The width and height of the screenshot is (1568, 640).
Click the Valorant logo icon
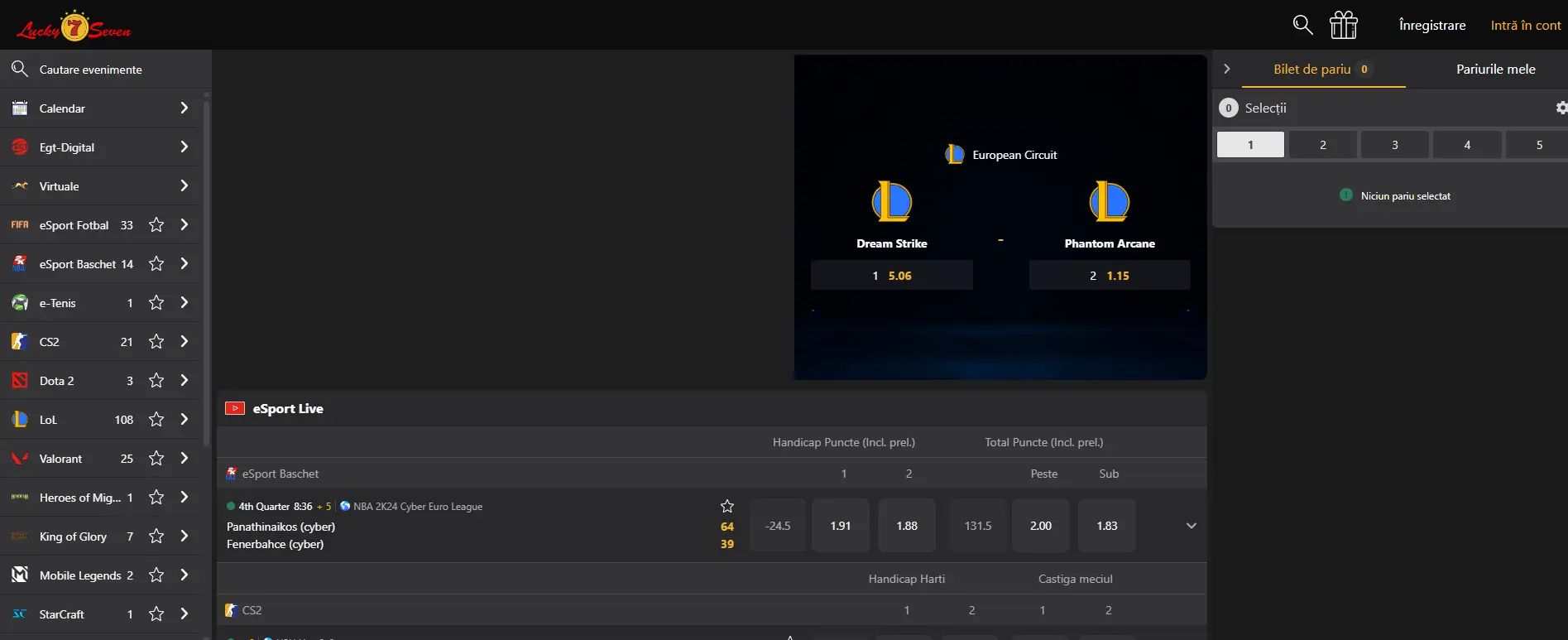point(20,459)
